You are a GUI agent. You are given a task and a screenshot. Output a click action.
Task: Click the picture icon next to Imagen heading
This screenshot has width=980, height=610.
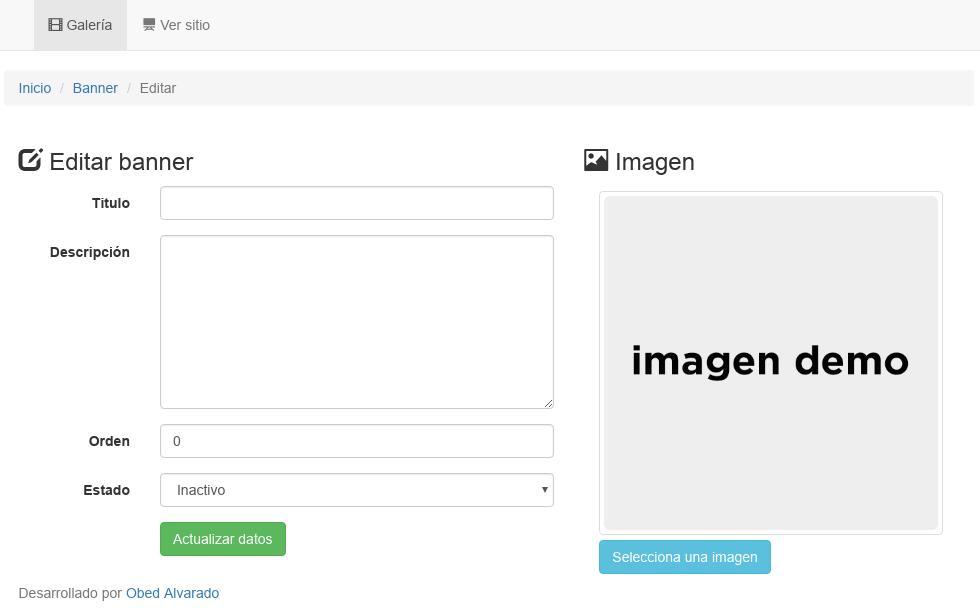click(x=596, y=160)
